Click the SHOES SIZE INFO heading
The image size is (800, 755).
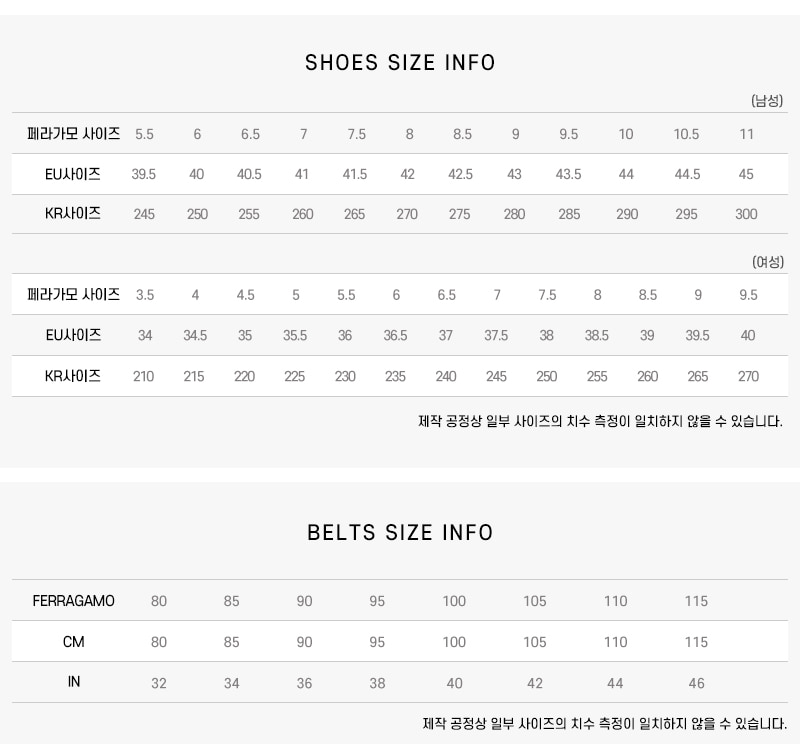tap(400, 63)
